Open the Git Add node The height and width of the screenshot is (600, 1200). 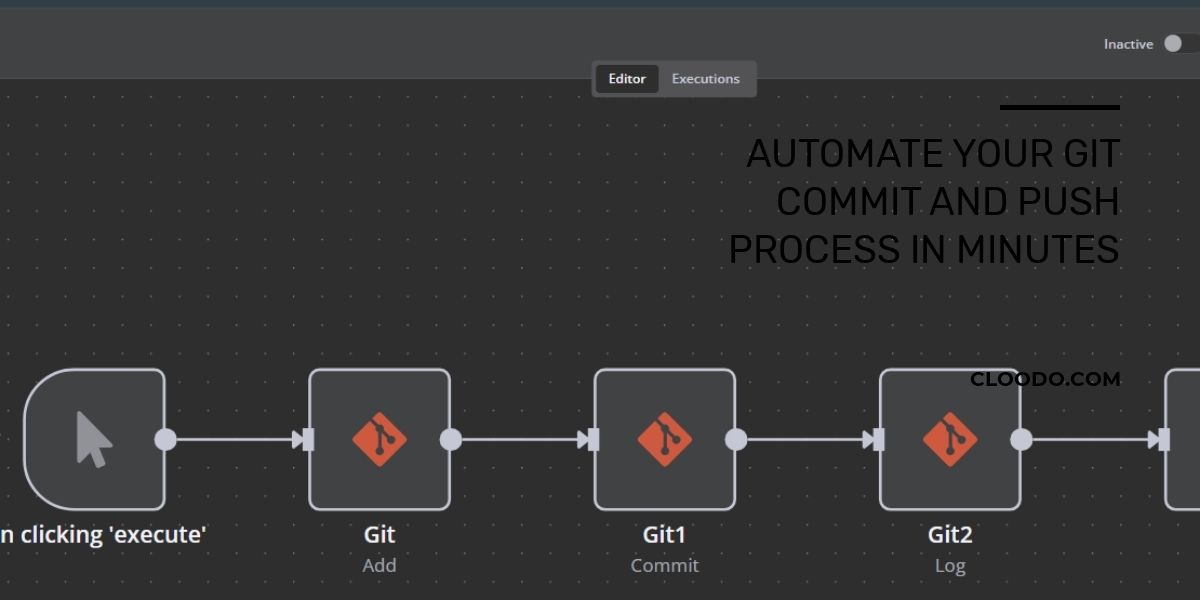pyautogui.click(x=379, y=439)
